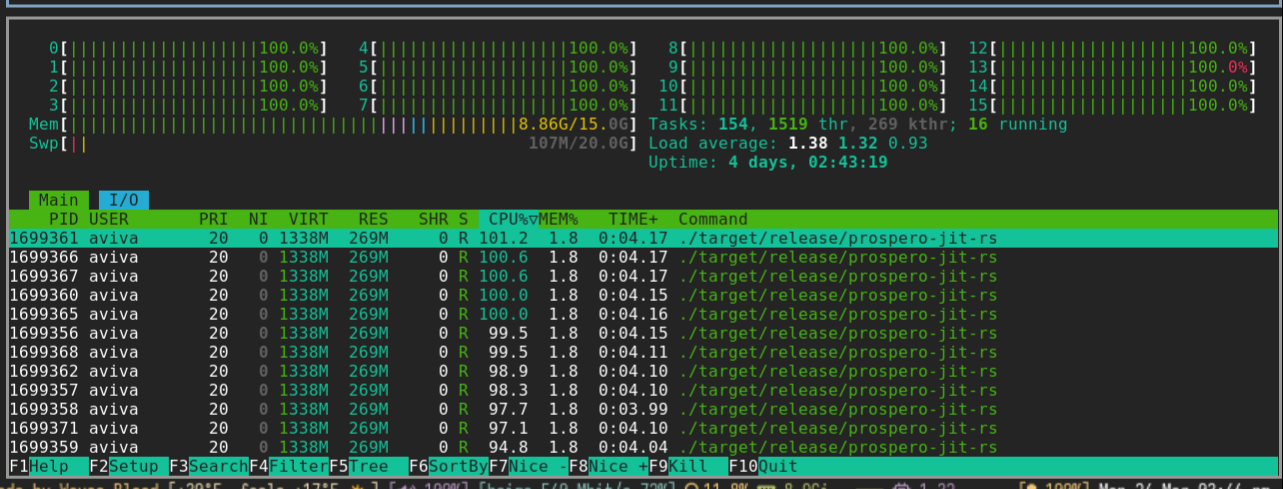Select process row with PID 1699366

[500, 257]
